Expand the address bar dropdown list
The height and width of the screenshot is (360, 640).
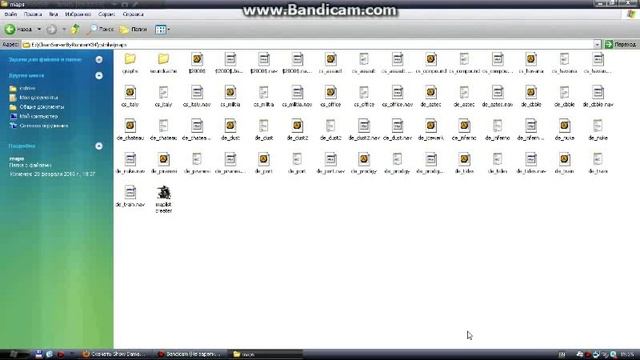tap(597, 44)
